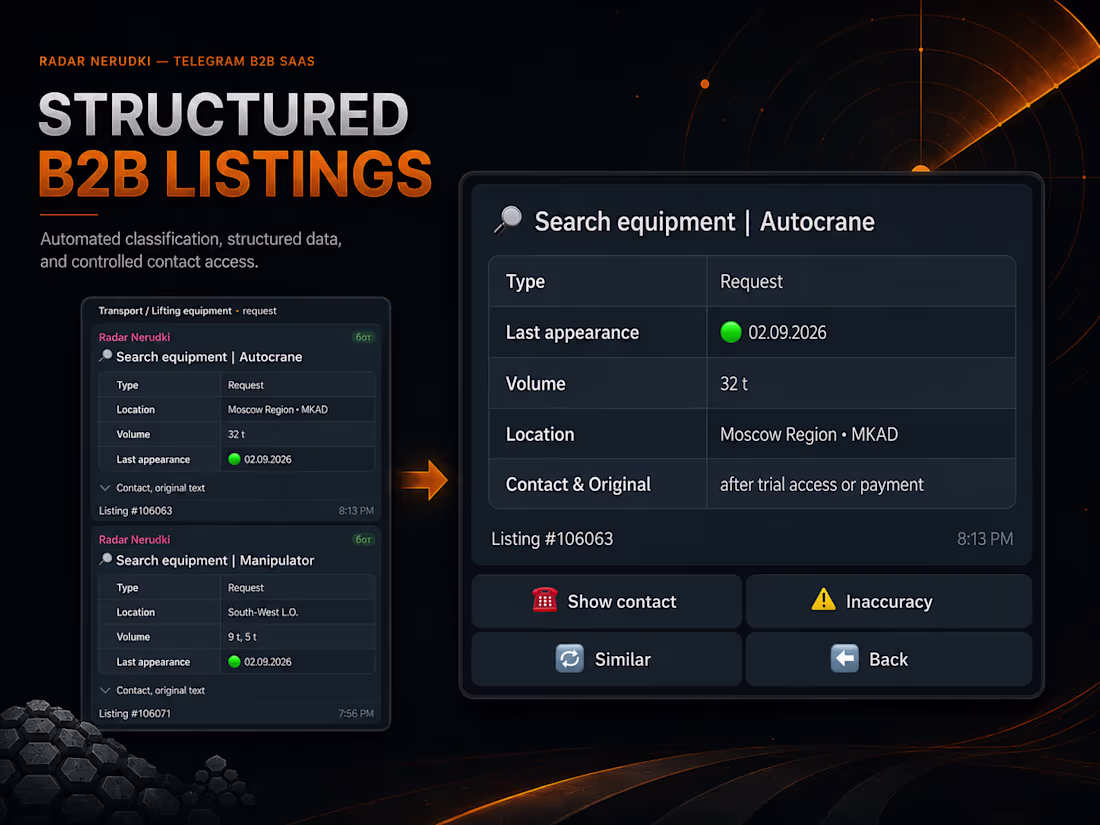Click 'Search equipment | Manipulator' title
The width and height of the screenshot is (1100, 825).
pyautogui.click(x=215, y=560)
